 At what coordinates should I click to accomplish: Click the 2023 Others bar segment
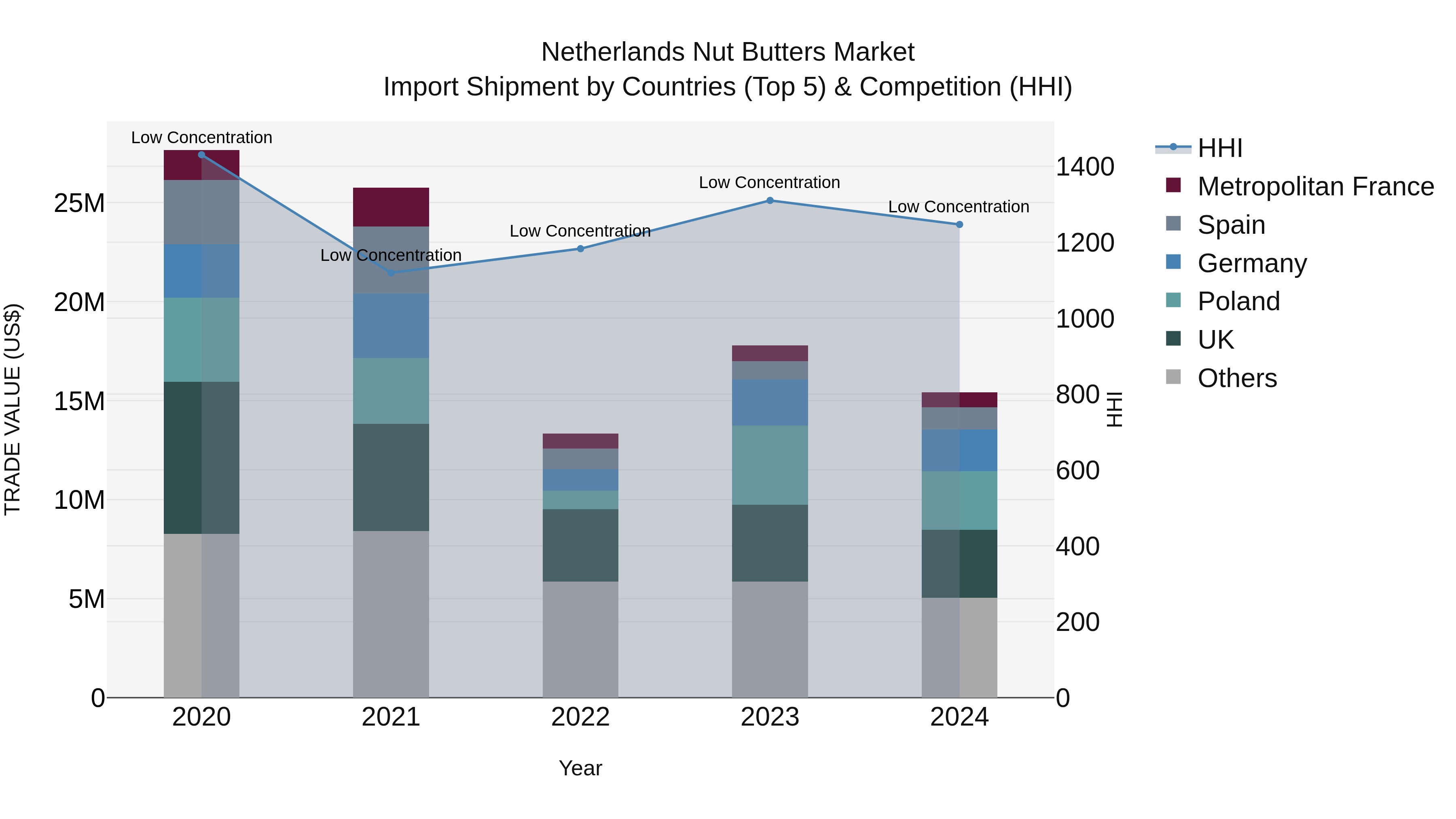pos(770,640)
